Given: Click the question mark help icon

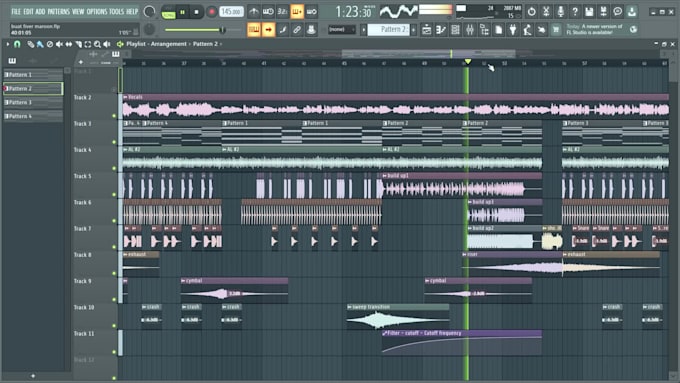Looking at the screenshot, I should [575, 12].
